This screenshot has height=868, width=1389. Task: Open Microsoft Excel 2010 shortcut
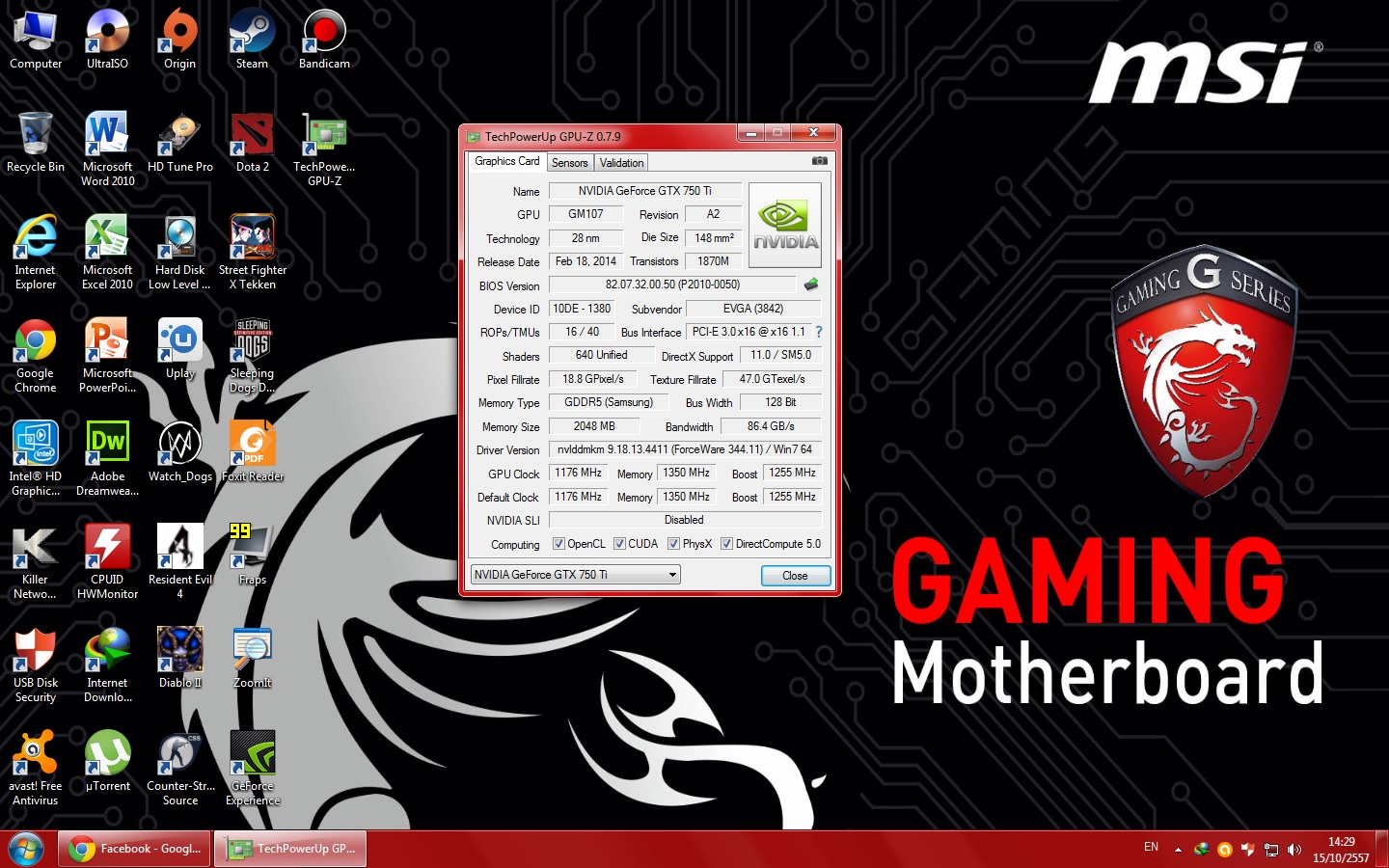point(107,252)
